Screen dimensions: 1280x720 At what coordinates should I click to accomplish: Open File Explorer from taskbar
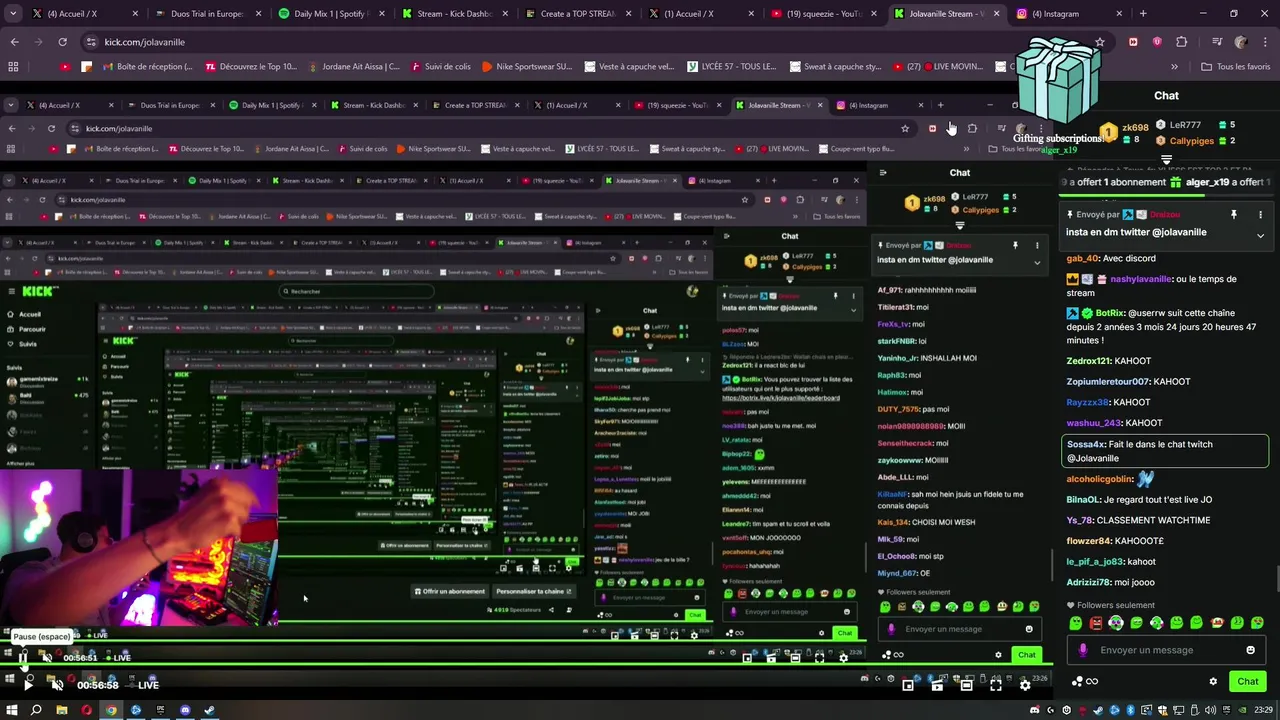click(61, 710)
